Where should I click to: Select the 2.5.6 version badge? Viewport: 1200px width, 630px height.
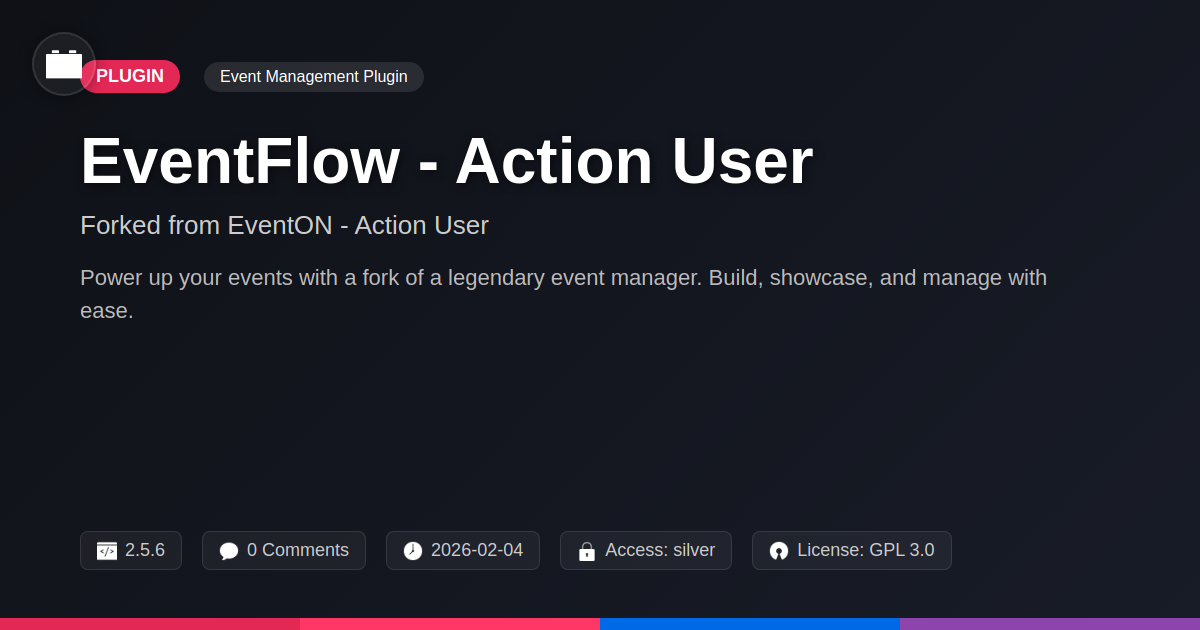pos(131,551)
